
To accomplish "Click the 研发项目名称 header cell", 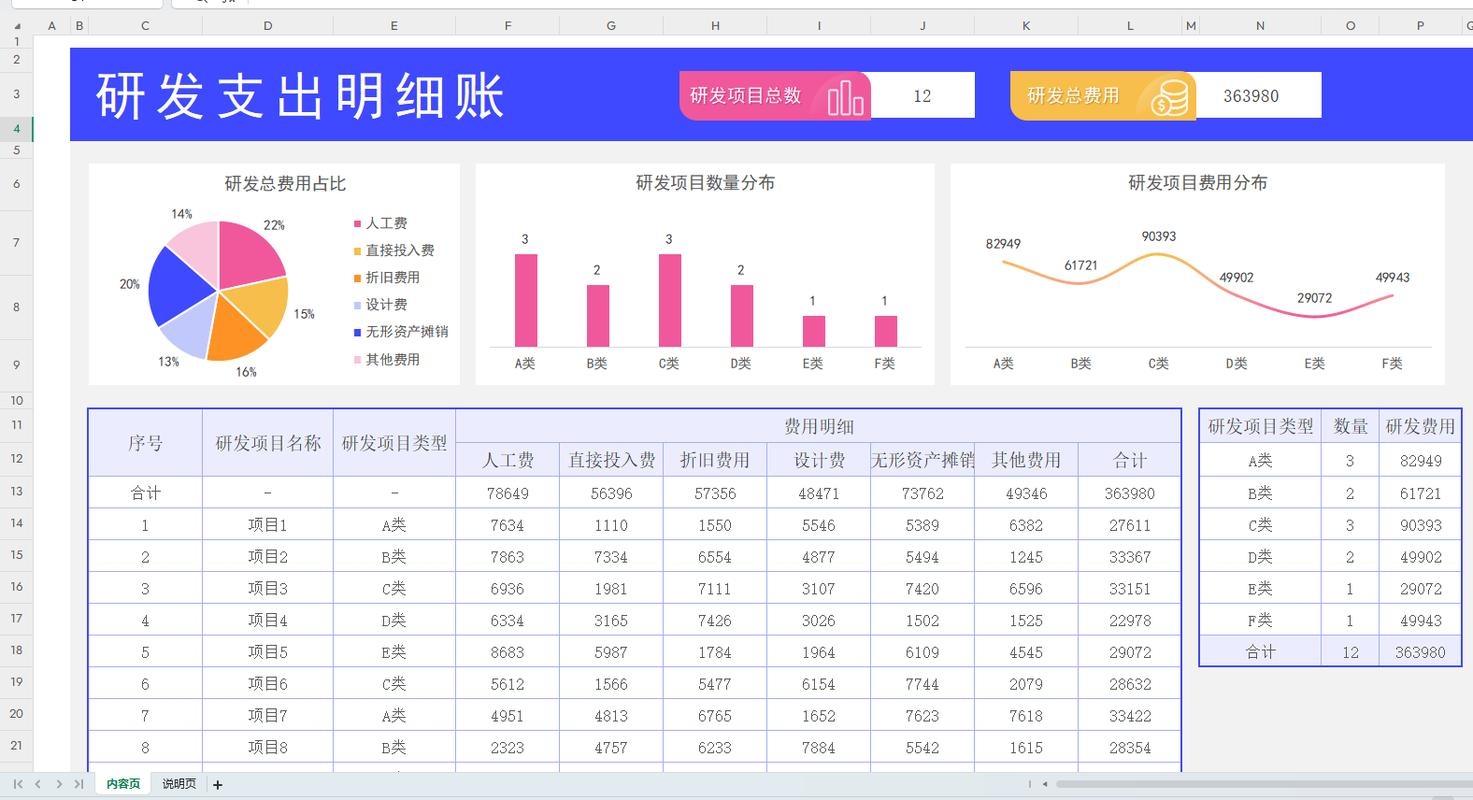I will [268, 443].
